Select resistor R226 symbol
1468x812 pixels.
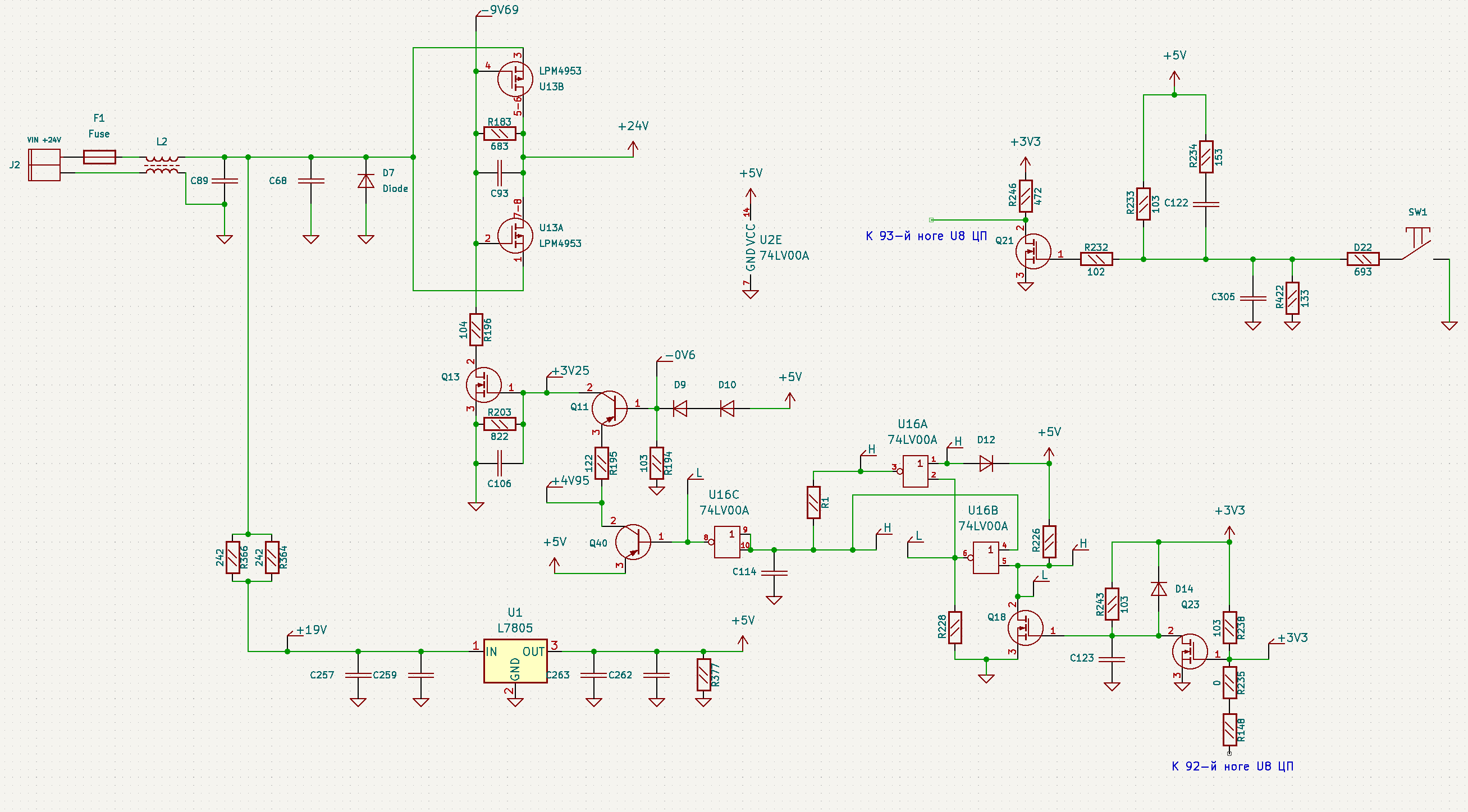(1049, 542)
